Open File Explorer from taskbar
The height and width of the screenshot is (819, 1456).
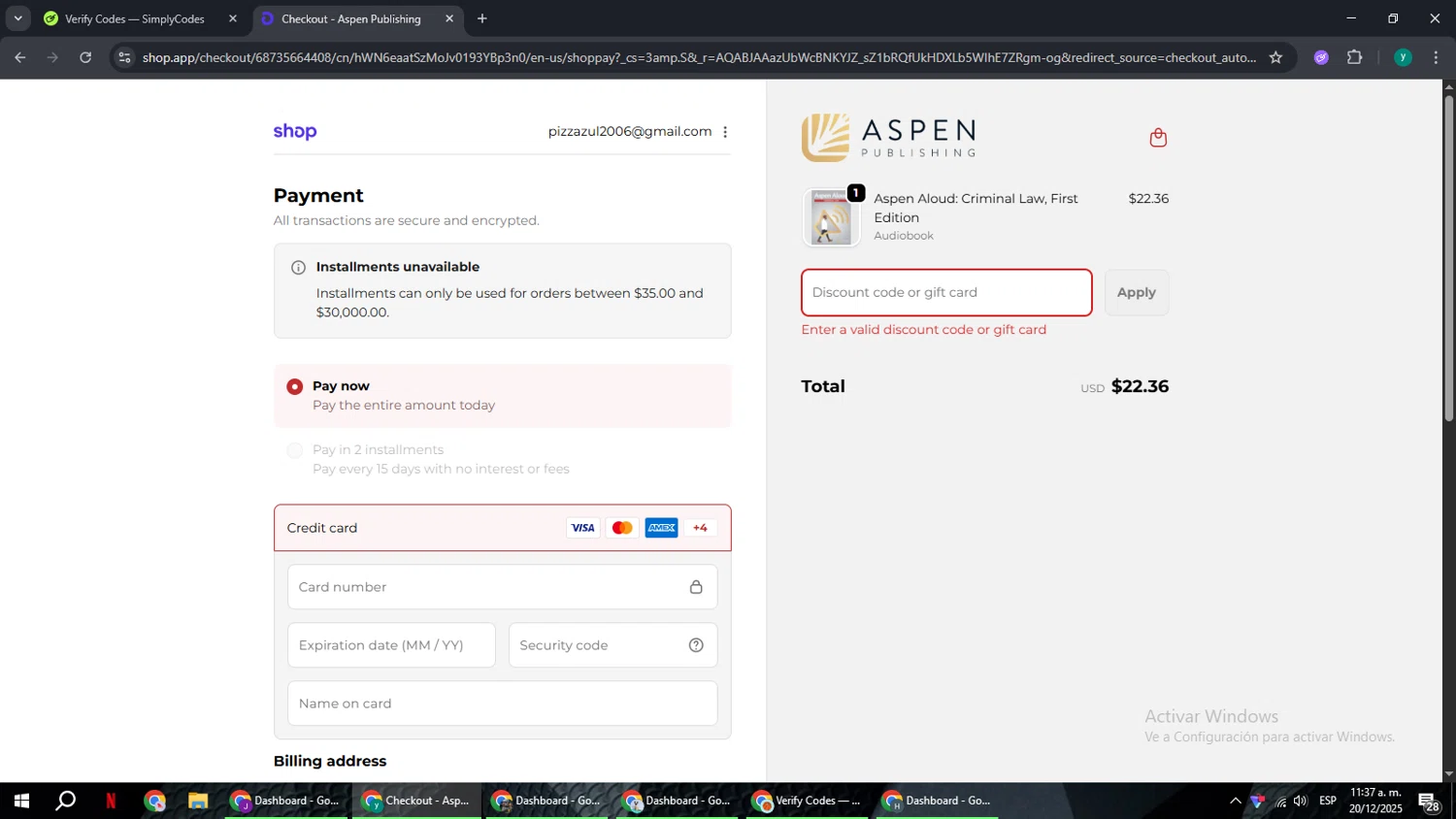coord(198,802)
